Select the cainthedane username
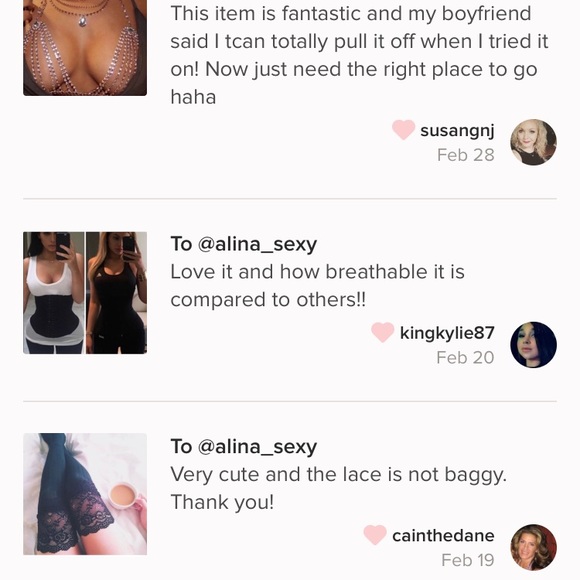 point(443,536)
